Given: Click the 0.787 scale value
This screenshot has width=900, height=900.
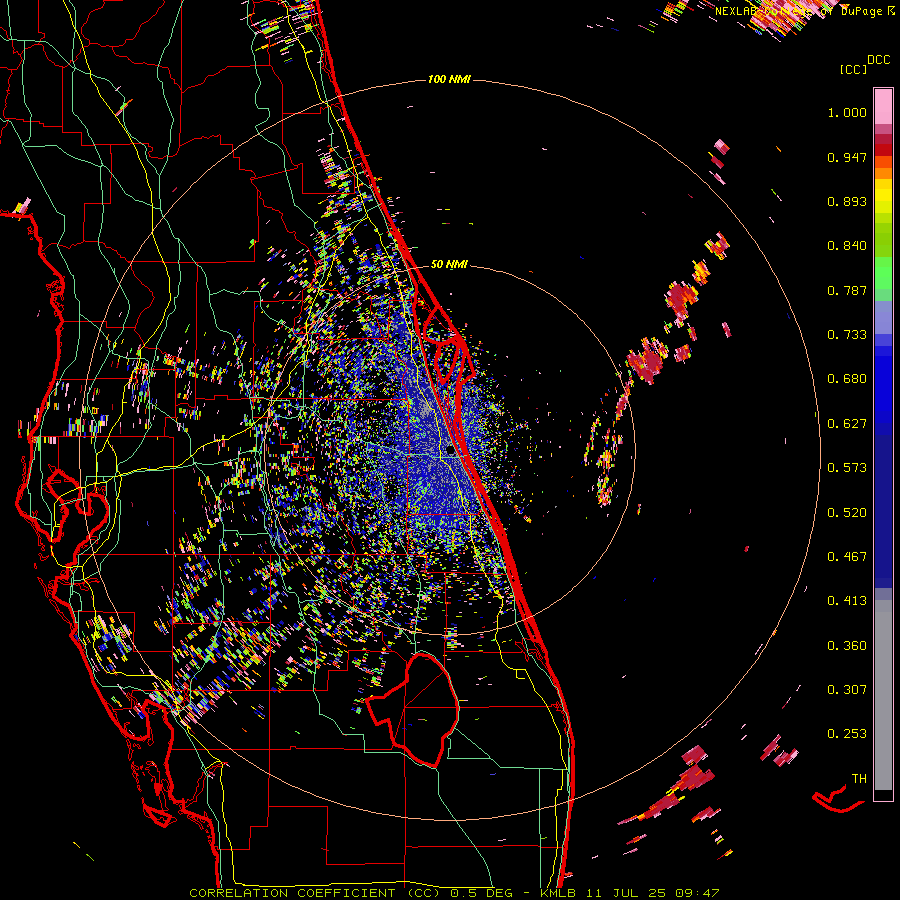Looking at the screenshot, I should click(x=847, y=290).
